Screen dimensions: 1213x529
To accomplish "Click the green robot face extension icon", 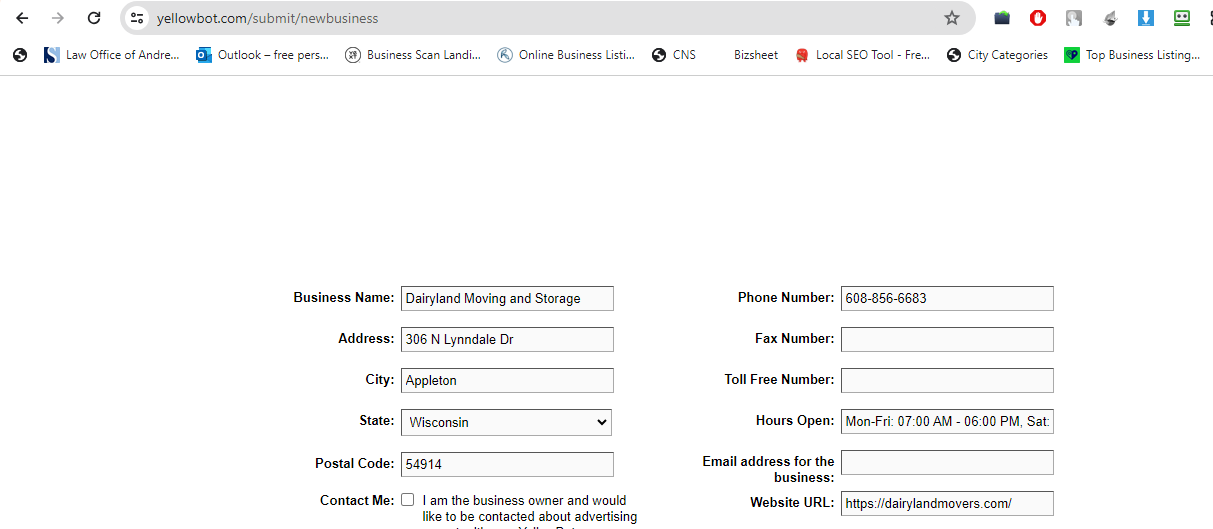I will [1182, 18].
